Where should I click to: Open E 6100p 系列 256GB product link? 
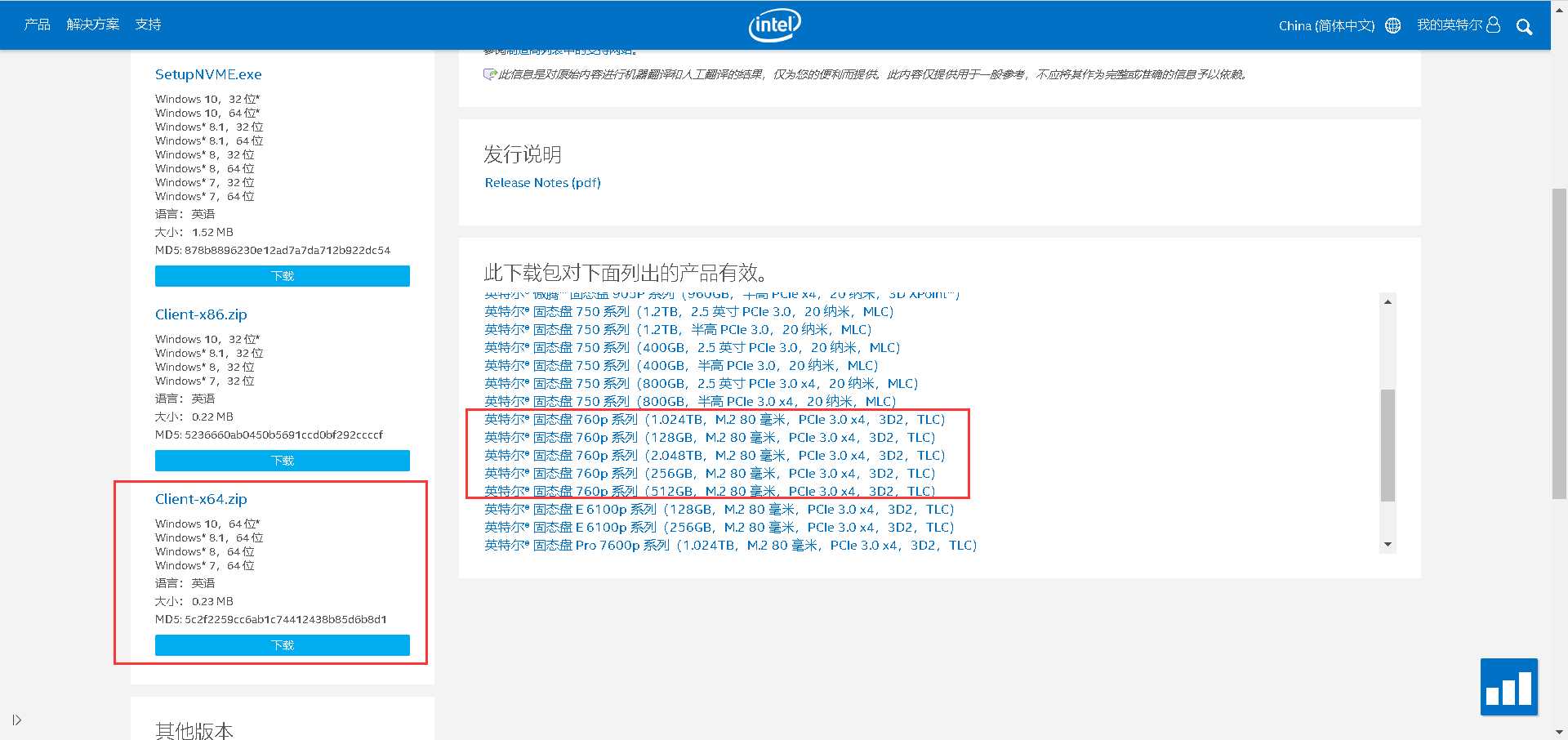[x=719, y=528]
